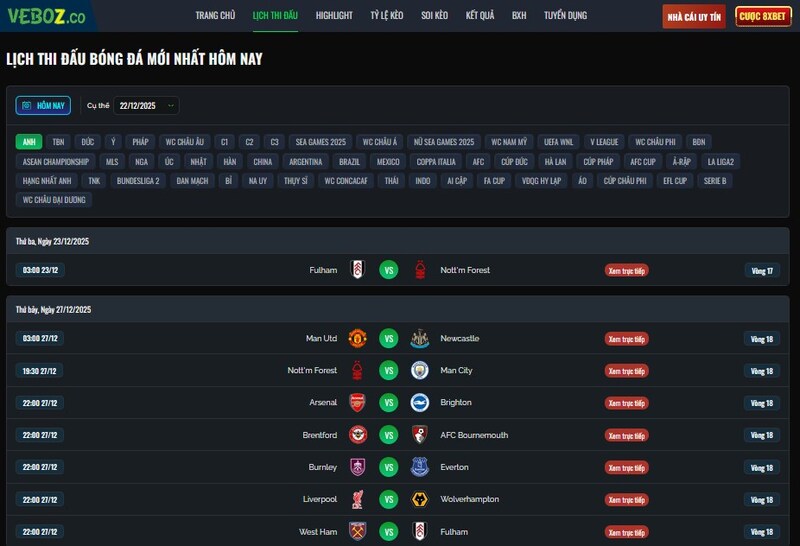800x546 pixels.
Task: Open the KẾT QUẢ menu
Action: 480,16
